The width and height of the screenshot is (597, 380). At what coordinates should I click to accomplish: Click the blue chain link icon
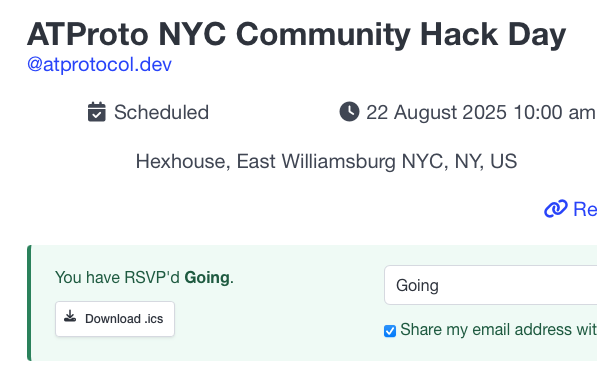pos(555,209)
